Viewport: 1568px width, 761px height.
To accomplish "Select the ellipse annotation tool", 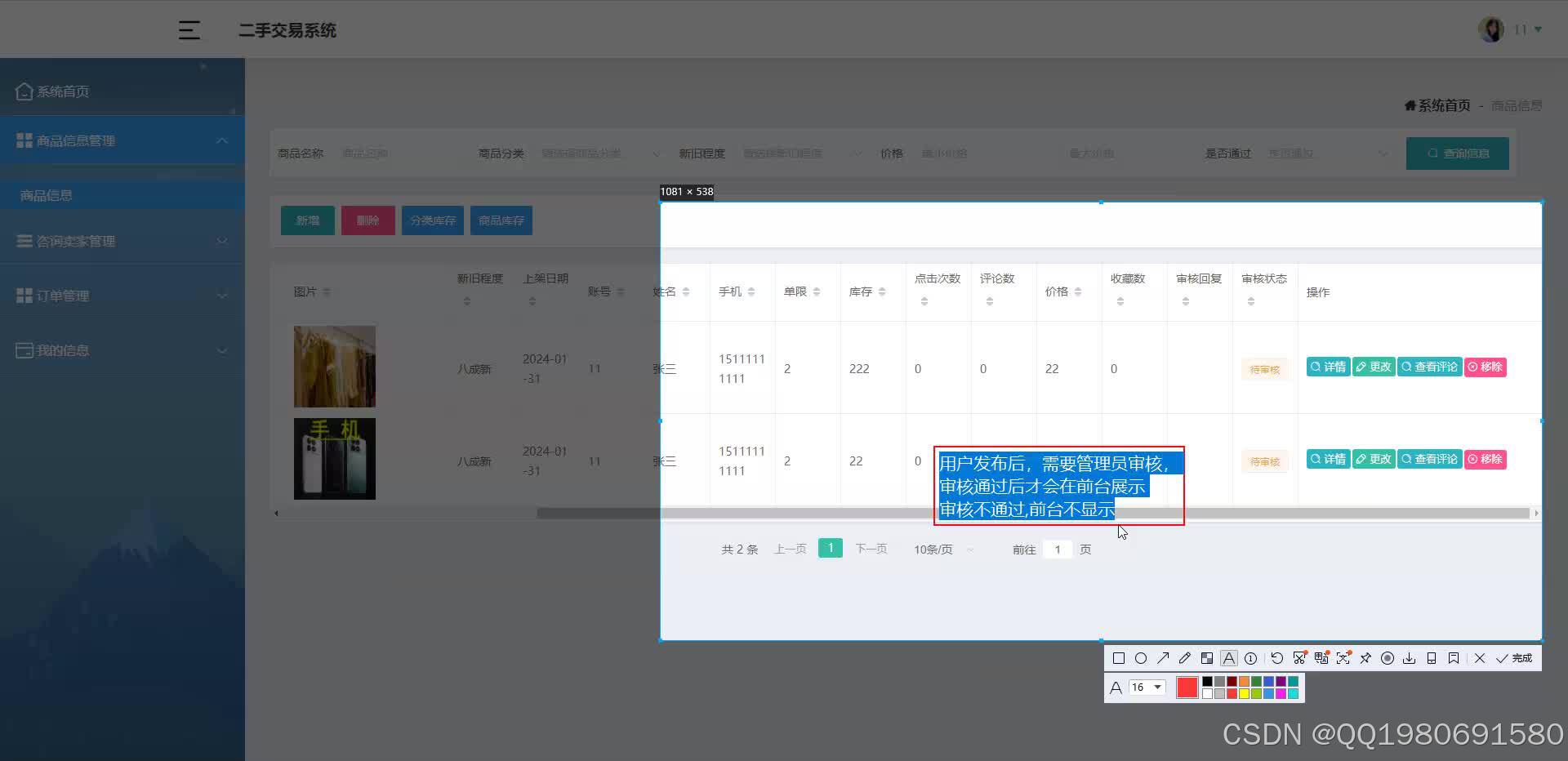I will (x=1141, y=658).
